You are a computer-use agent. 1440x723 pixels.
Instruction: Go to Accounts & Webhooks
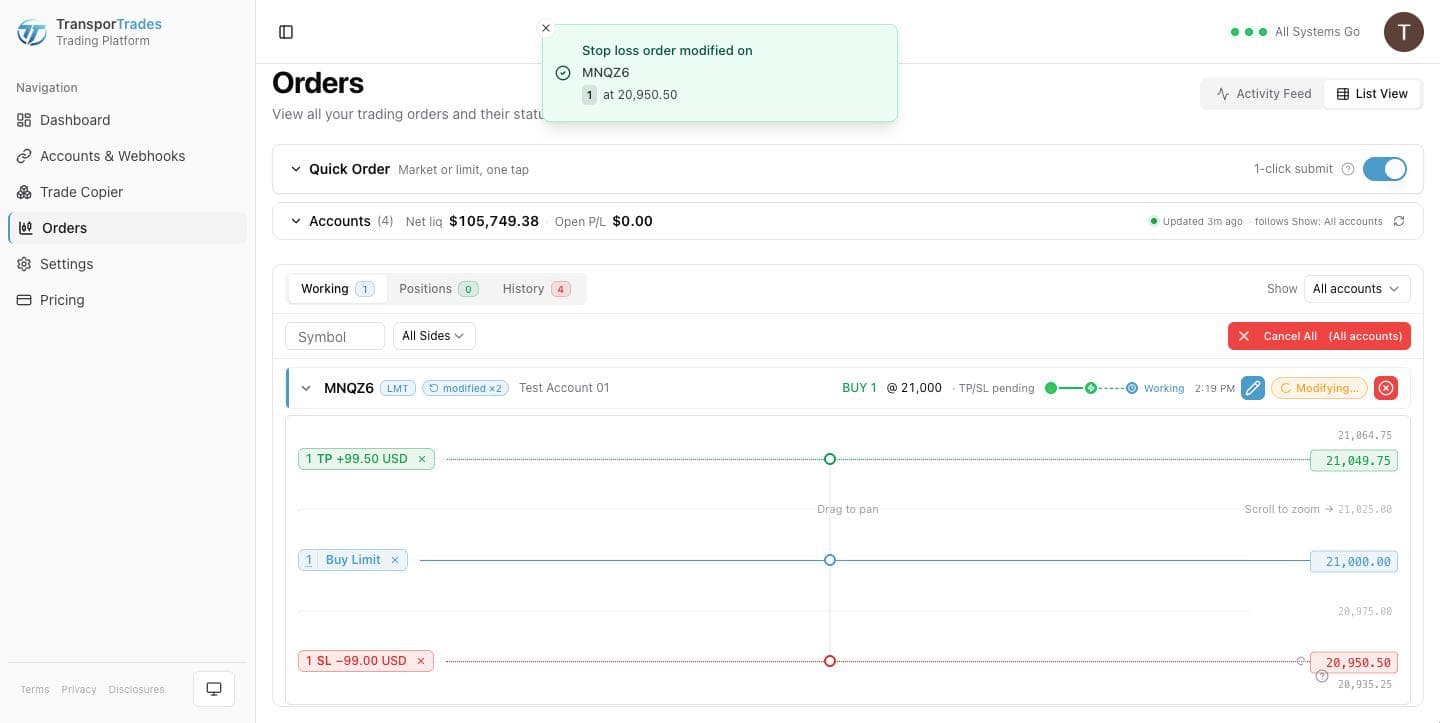point(127,156)
